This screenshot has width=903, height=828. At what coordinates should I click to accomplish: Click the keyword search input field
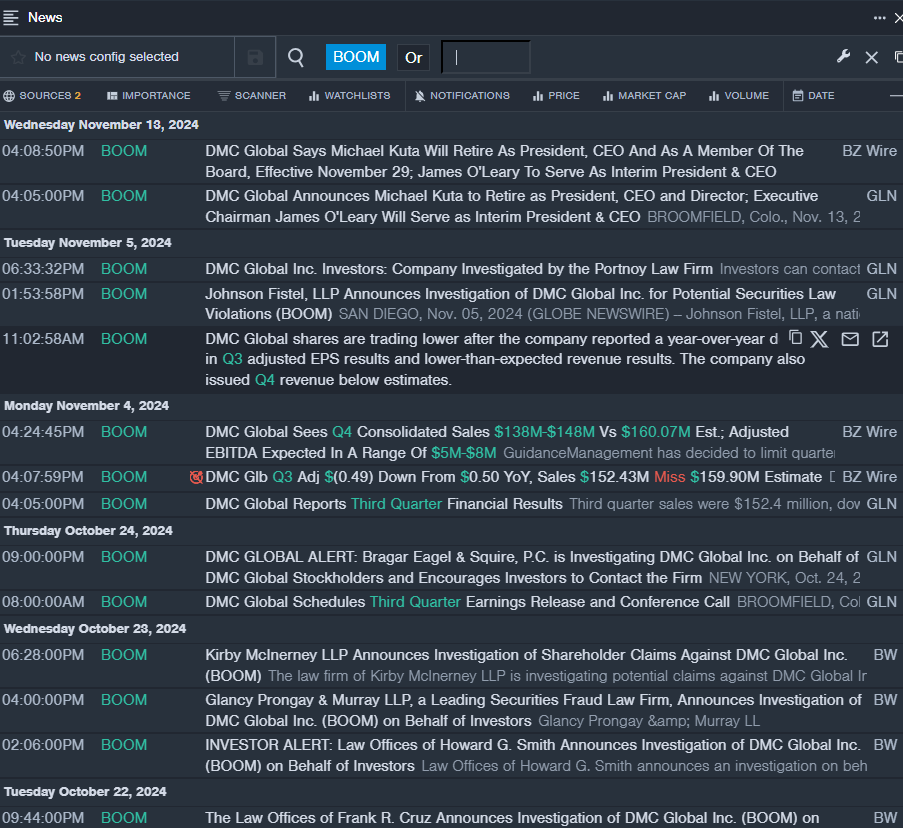(x=486, y=58)
